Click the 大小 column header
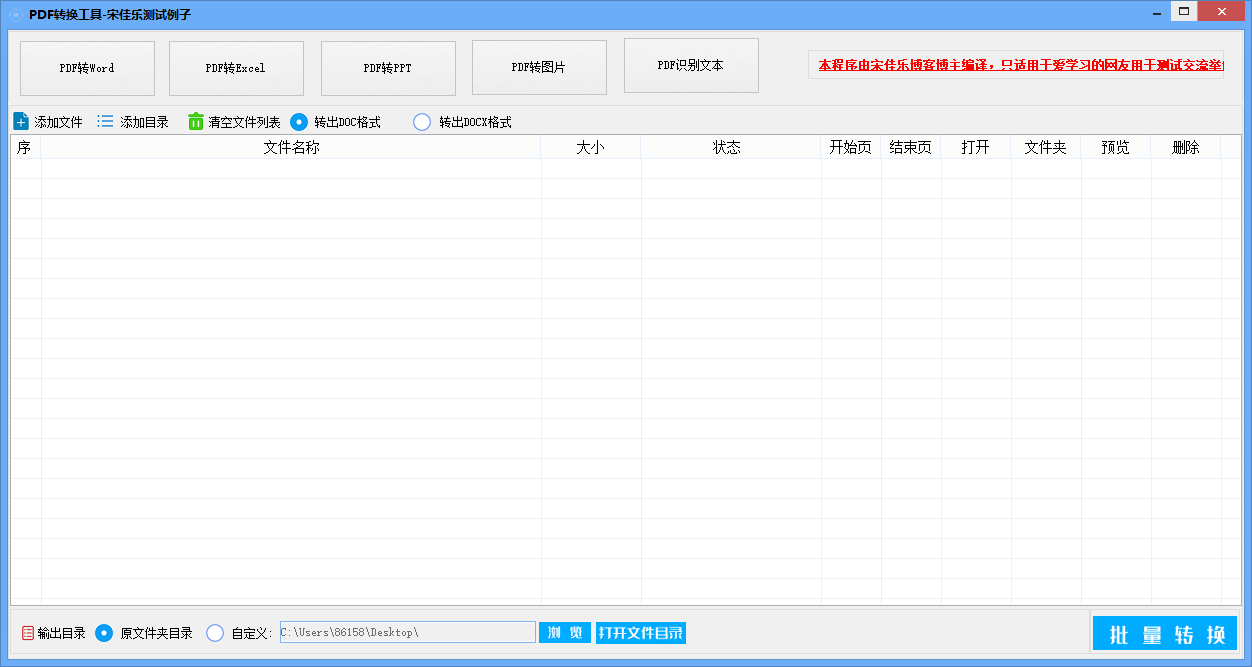Viewport: 1252px width, 667px height. (591, 147)
